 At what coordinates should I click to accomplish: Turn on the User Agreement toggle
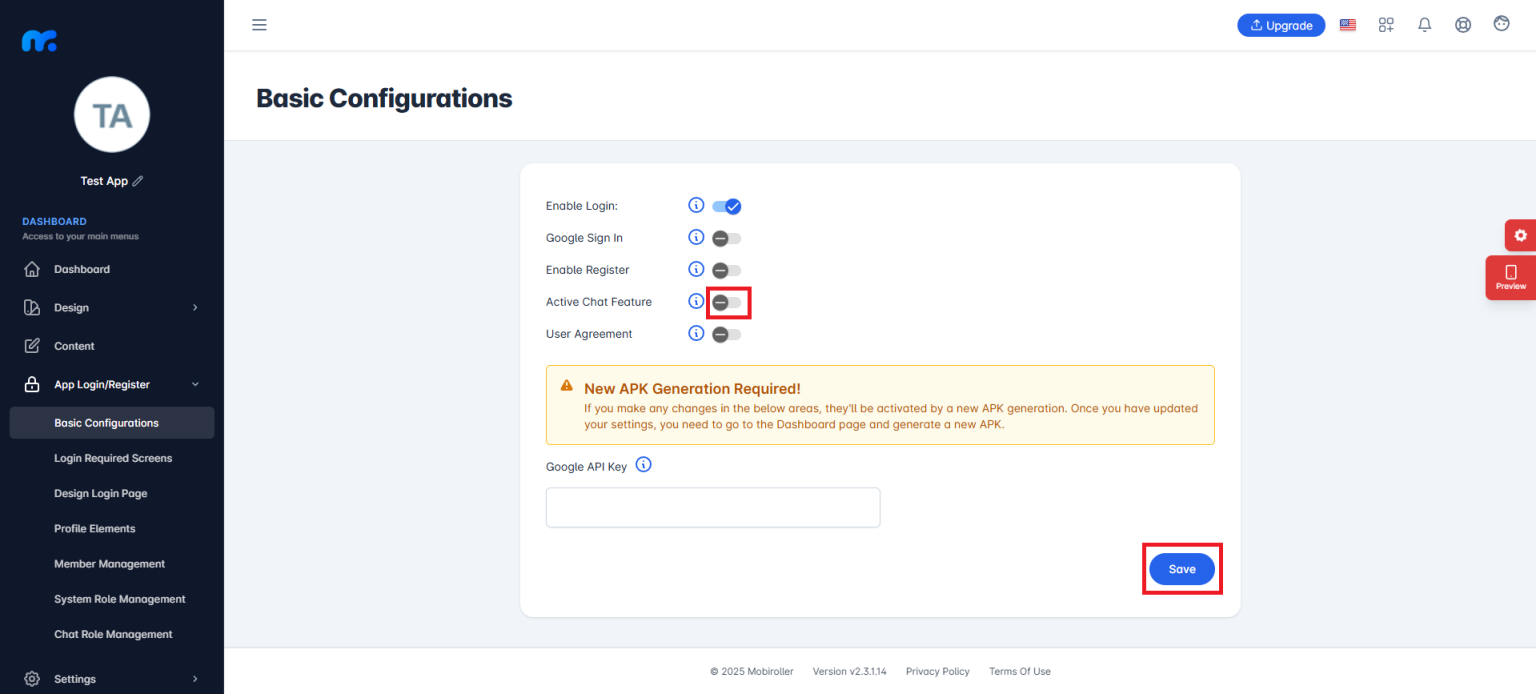(x=727, y=333)
